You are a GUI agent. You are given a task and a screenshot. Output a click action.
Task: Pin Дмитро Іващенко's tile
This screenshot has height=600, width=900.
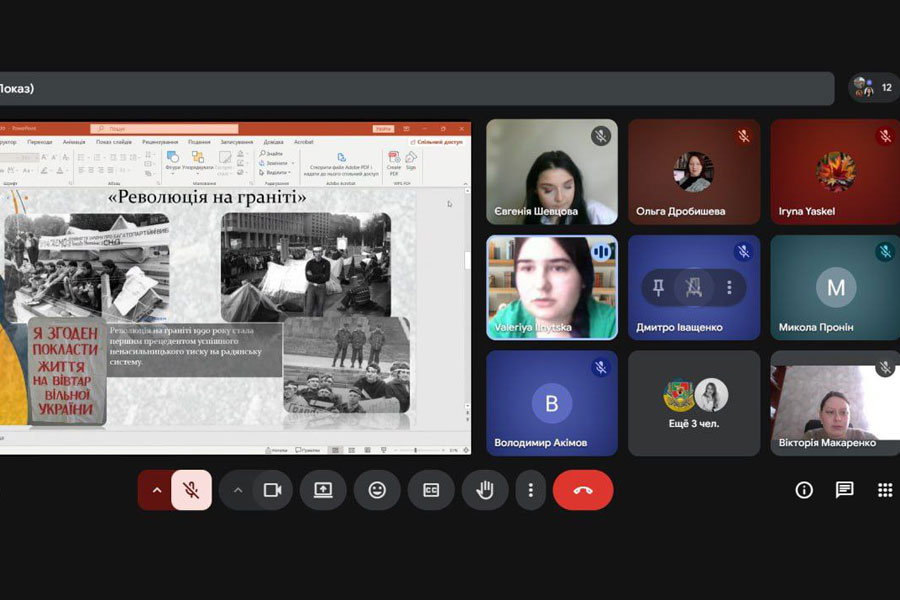click(x=658, y=287)
